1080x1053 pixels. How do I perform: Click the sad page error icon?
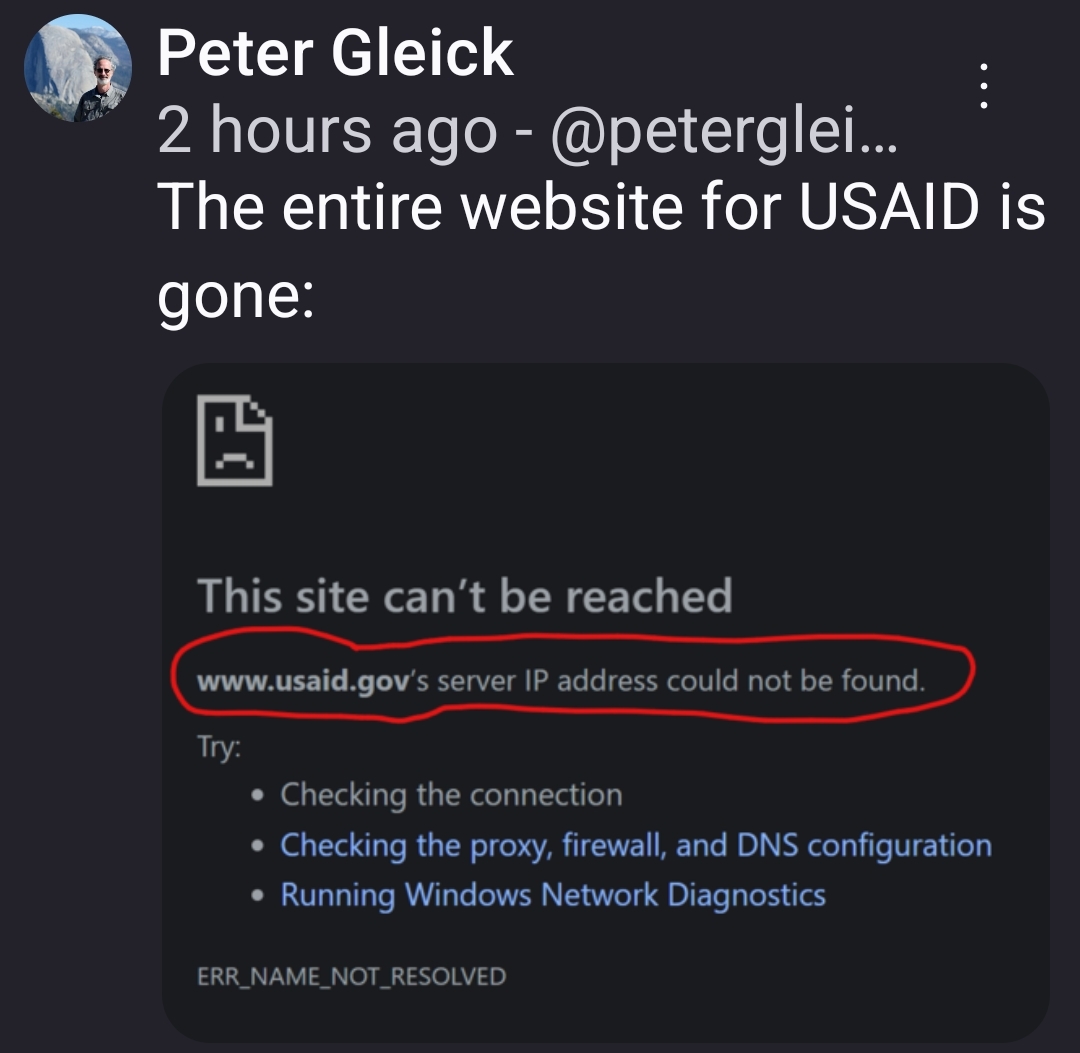[235, 441]
